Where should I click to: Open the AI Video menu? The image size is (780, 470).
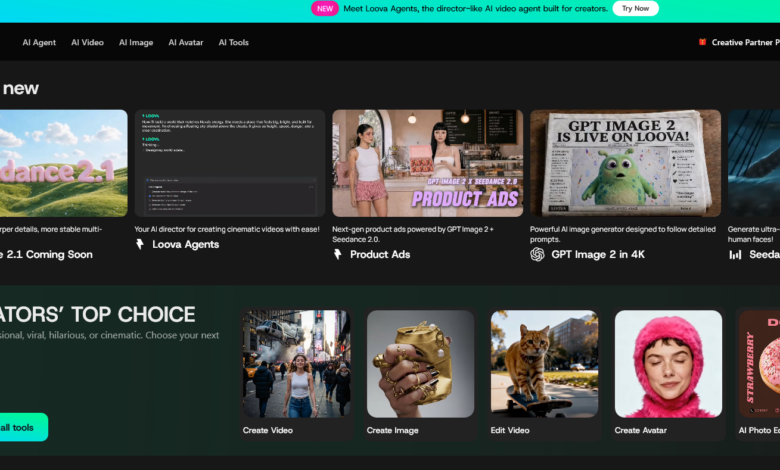(87, 43)
